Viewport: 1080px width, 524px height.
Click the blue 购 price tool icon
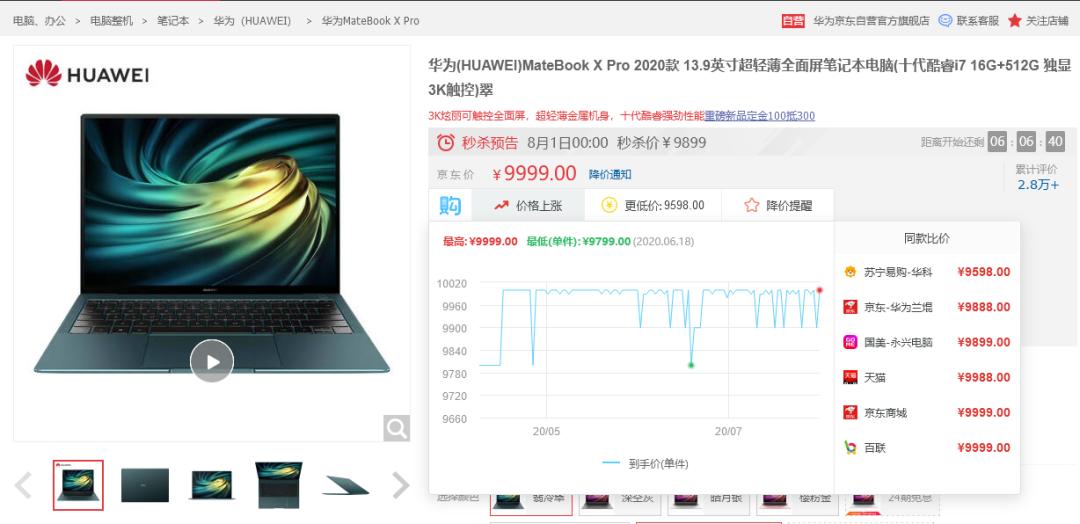point(450,205)
